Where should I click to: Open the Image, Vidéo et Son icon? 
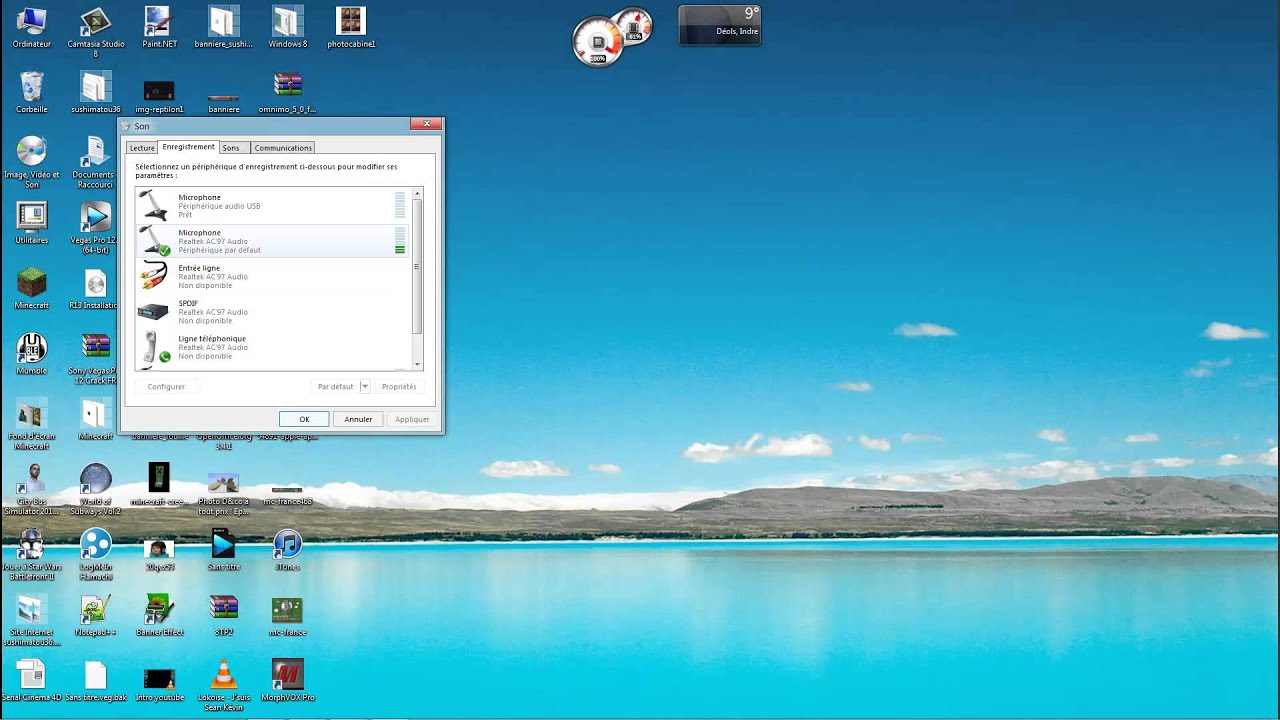click(31, 161)
